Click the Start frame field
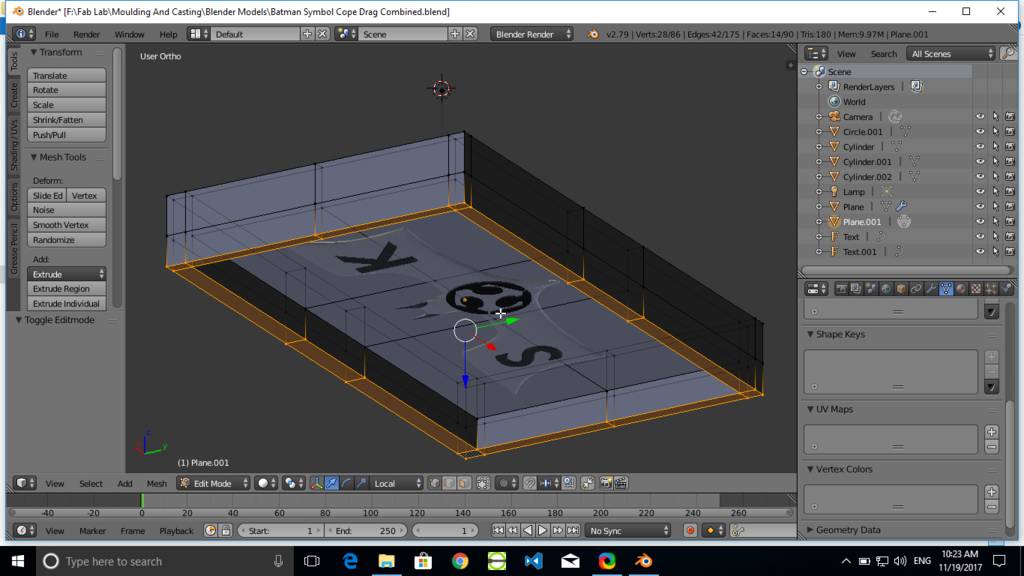Image resolution: width=1024 pixels, height=576 pixels. click(x=280, y=530)
